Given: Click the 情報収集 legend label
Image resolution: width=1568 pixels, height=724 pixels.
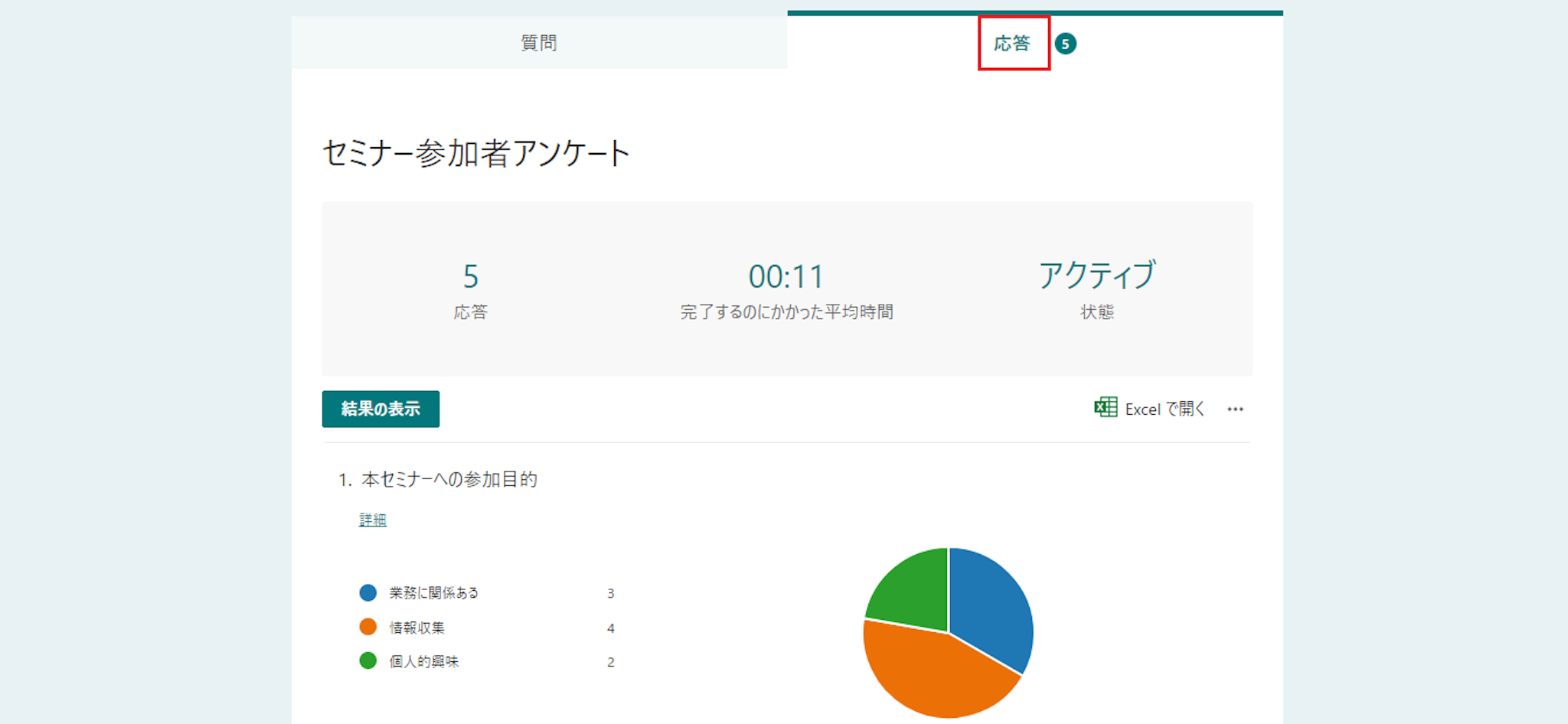Looking at the screenshot, I should pos(417,628).
